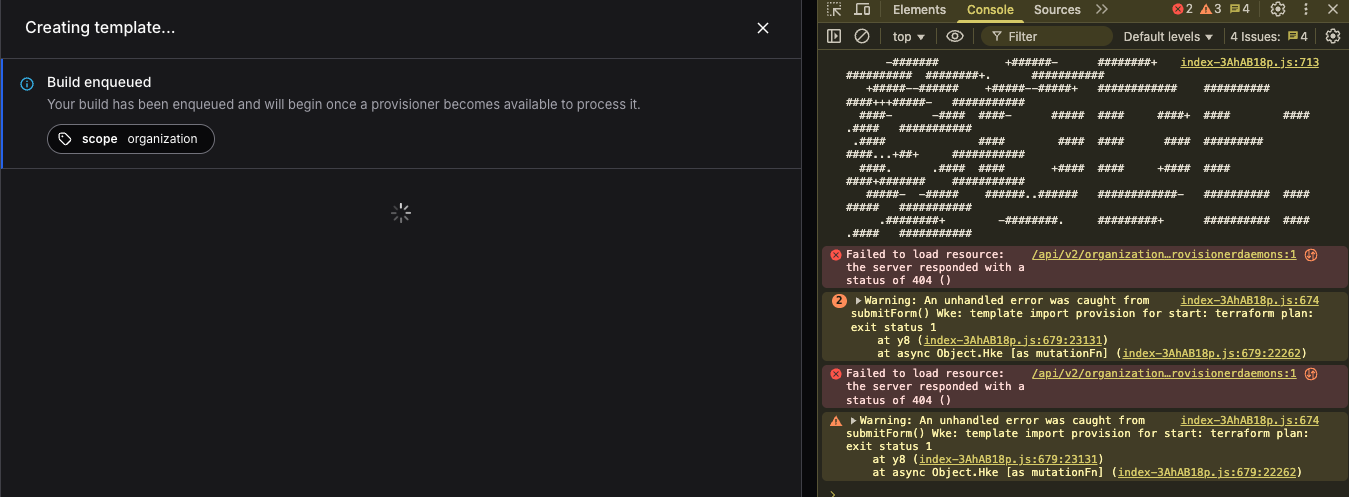
Task: Close the Creating template dialog
Action: 763,28
